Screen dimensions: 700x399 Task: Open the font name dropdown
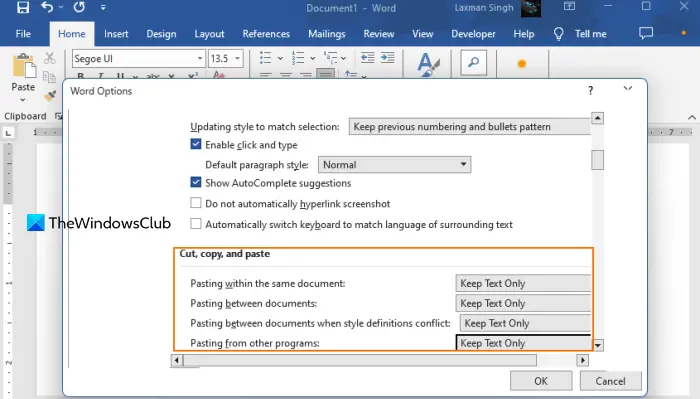click(x=200, y=58)
